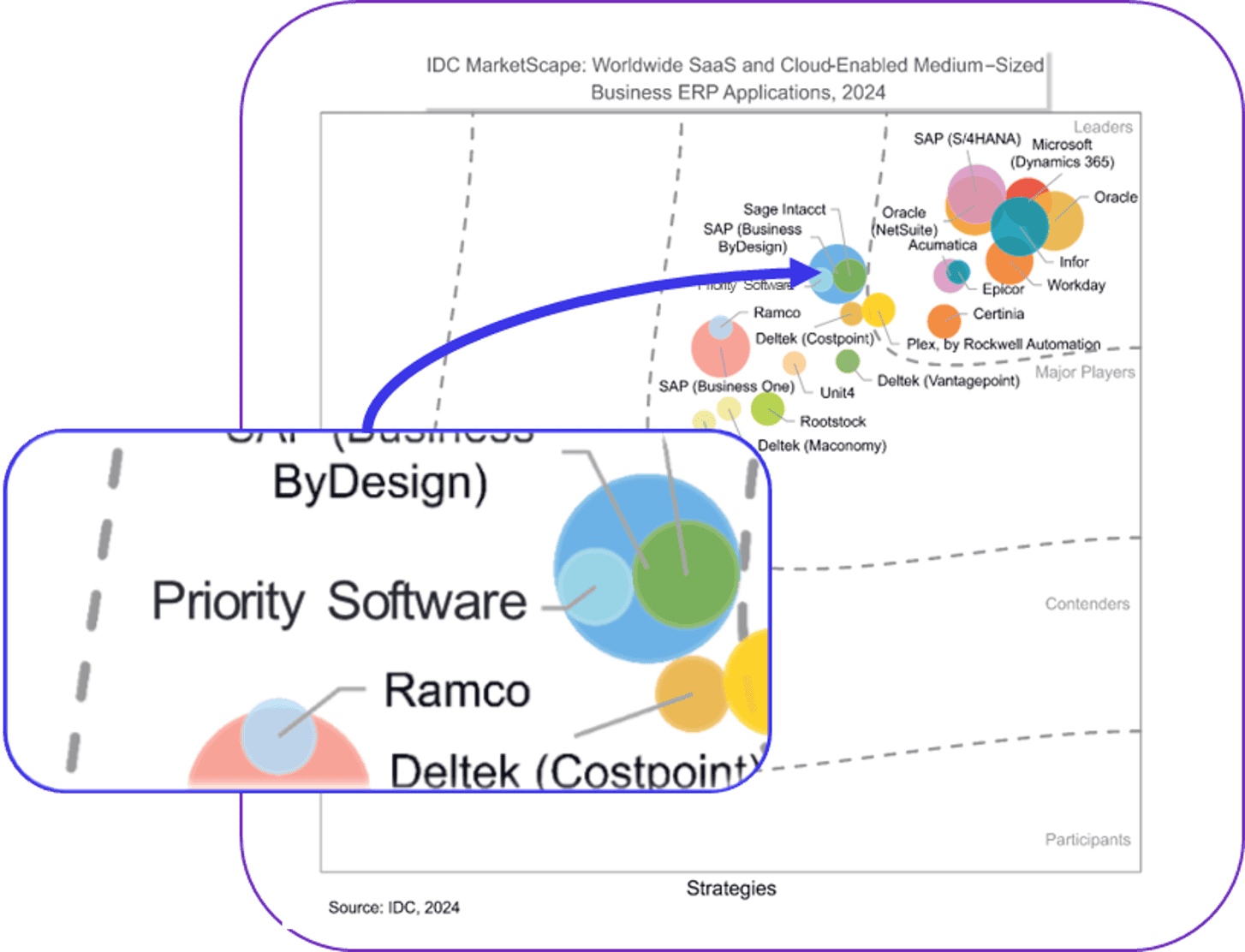Image resolution: width=1245 pixels, height=952 pixels.
Task: Click the 'Acumatica' label
Action: 942,245
